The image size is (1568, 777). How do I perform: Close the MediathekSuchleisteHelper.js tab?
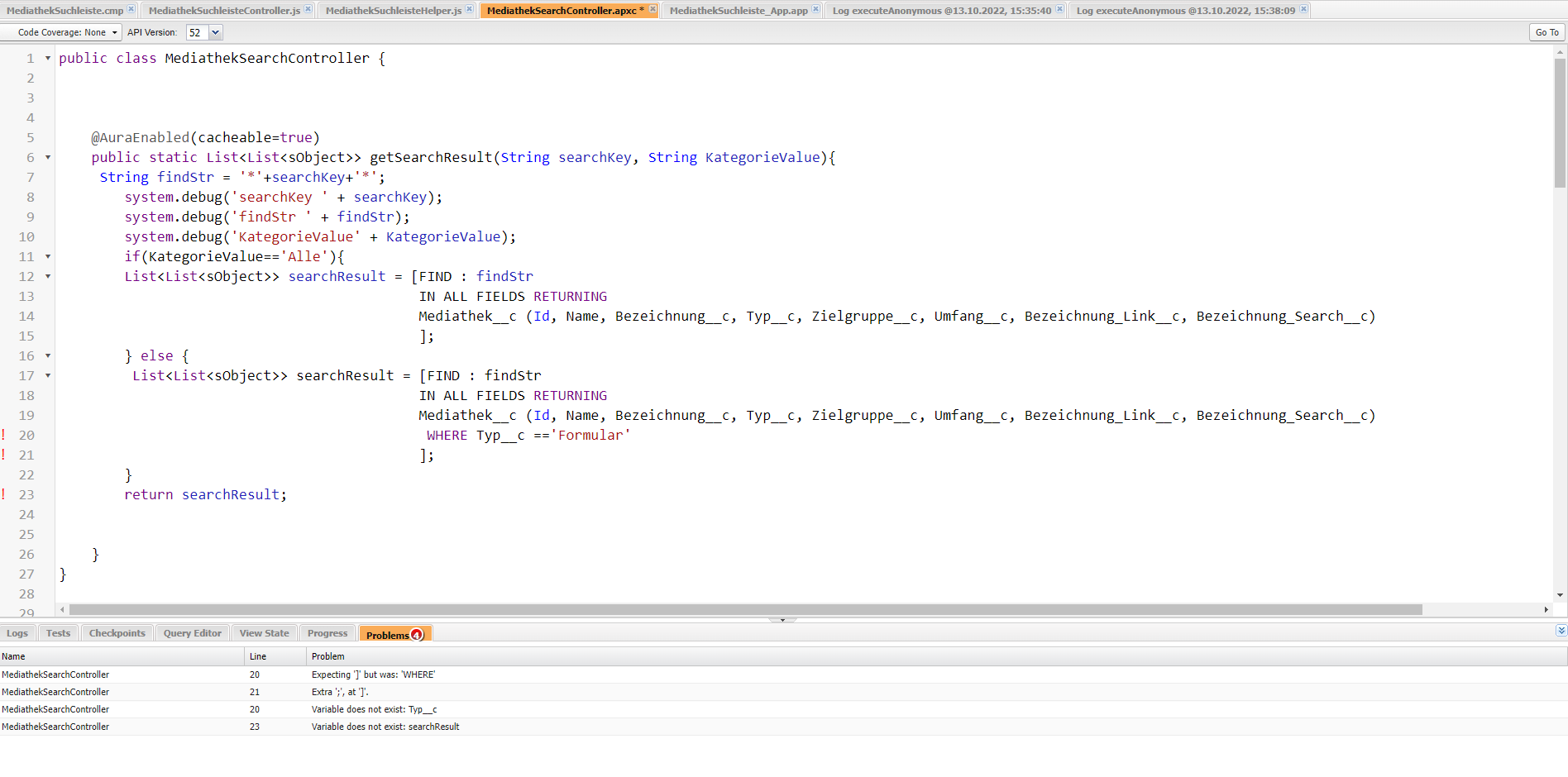coord(469,10)
